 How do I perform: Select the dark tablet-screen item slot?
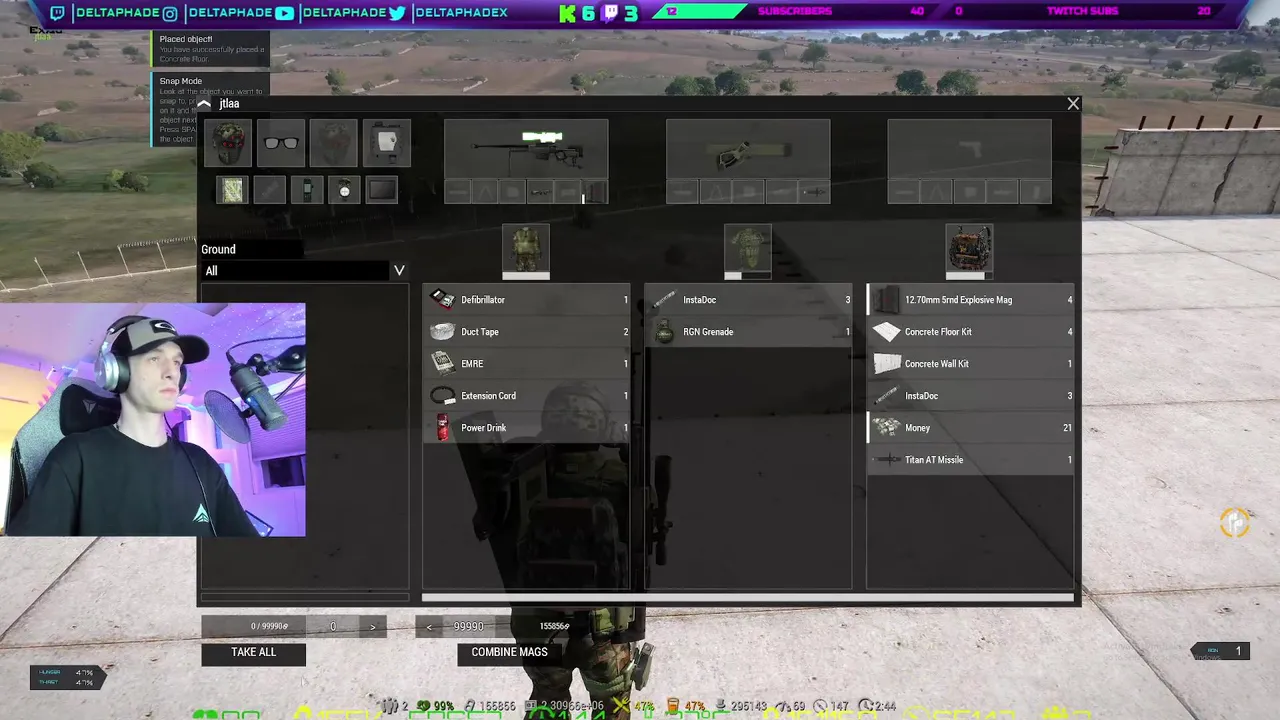click(x=381, y=190)
